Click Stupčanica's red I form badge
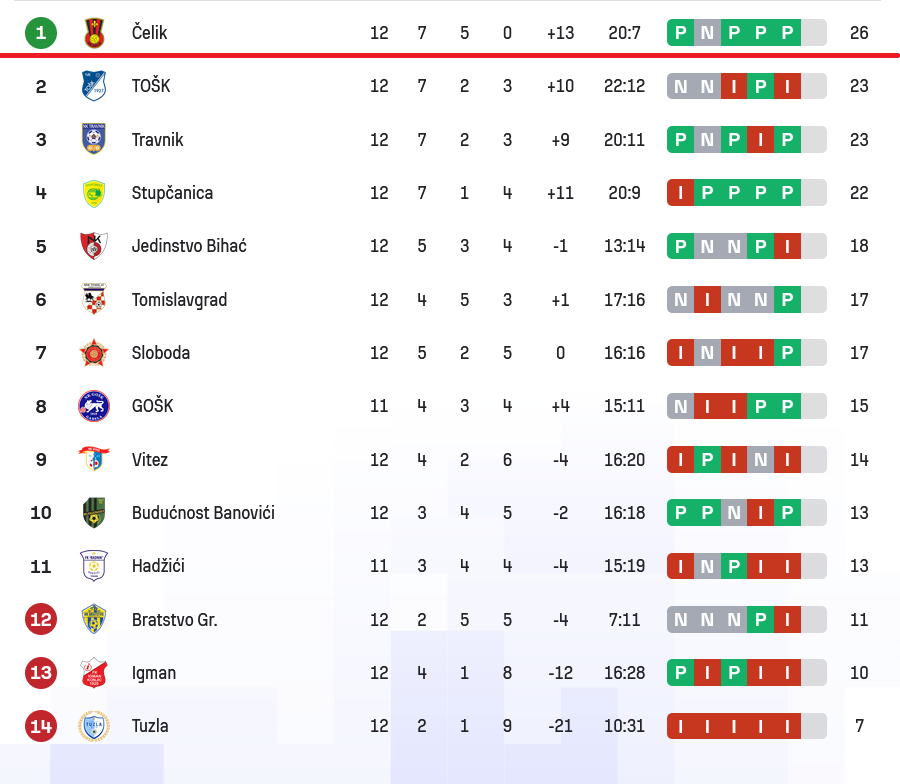 [681, 193]
